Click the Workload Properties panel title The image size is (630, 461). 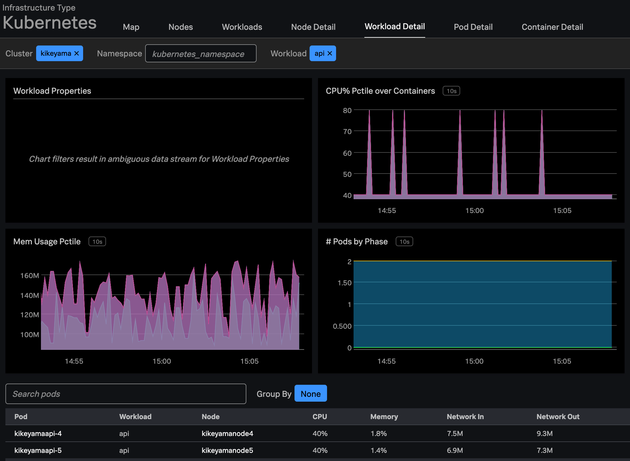click(x=52, y=91)
